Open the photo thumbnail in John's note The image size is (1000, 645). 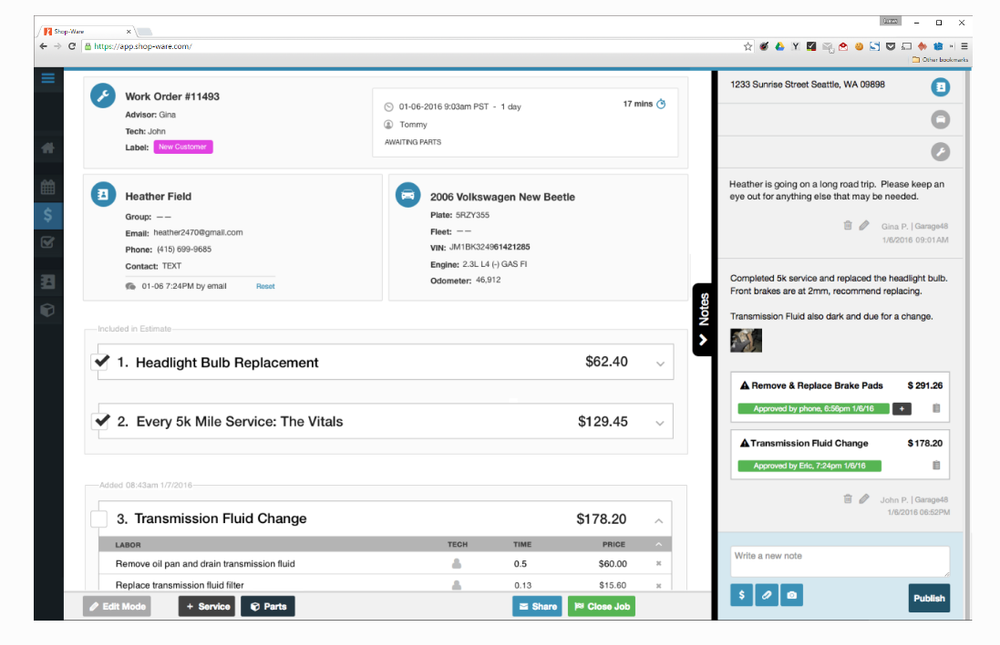coord(746,340)
